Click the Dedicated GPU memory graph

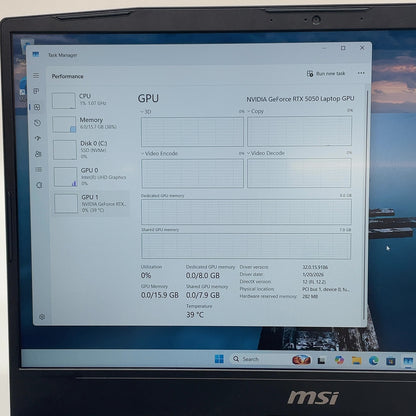click(x=246, y=212)
